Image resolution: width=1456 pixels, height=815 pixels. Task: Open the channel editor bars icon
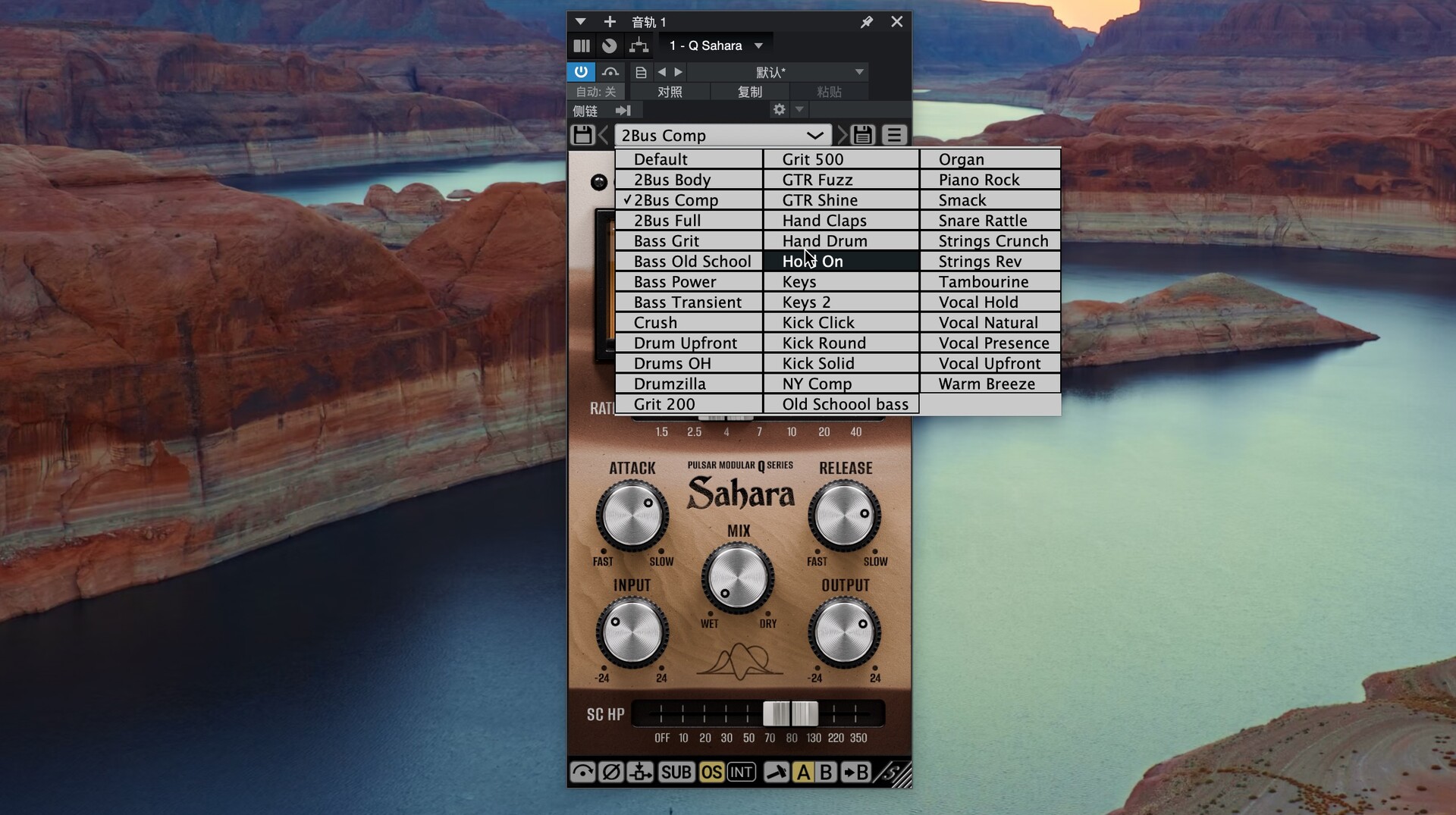tap(582, 45)
